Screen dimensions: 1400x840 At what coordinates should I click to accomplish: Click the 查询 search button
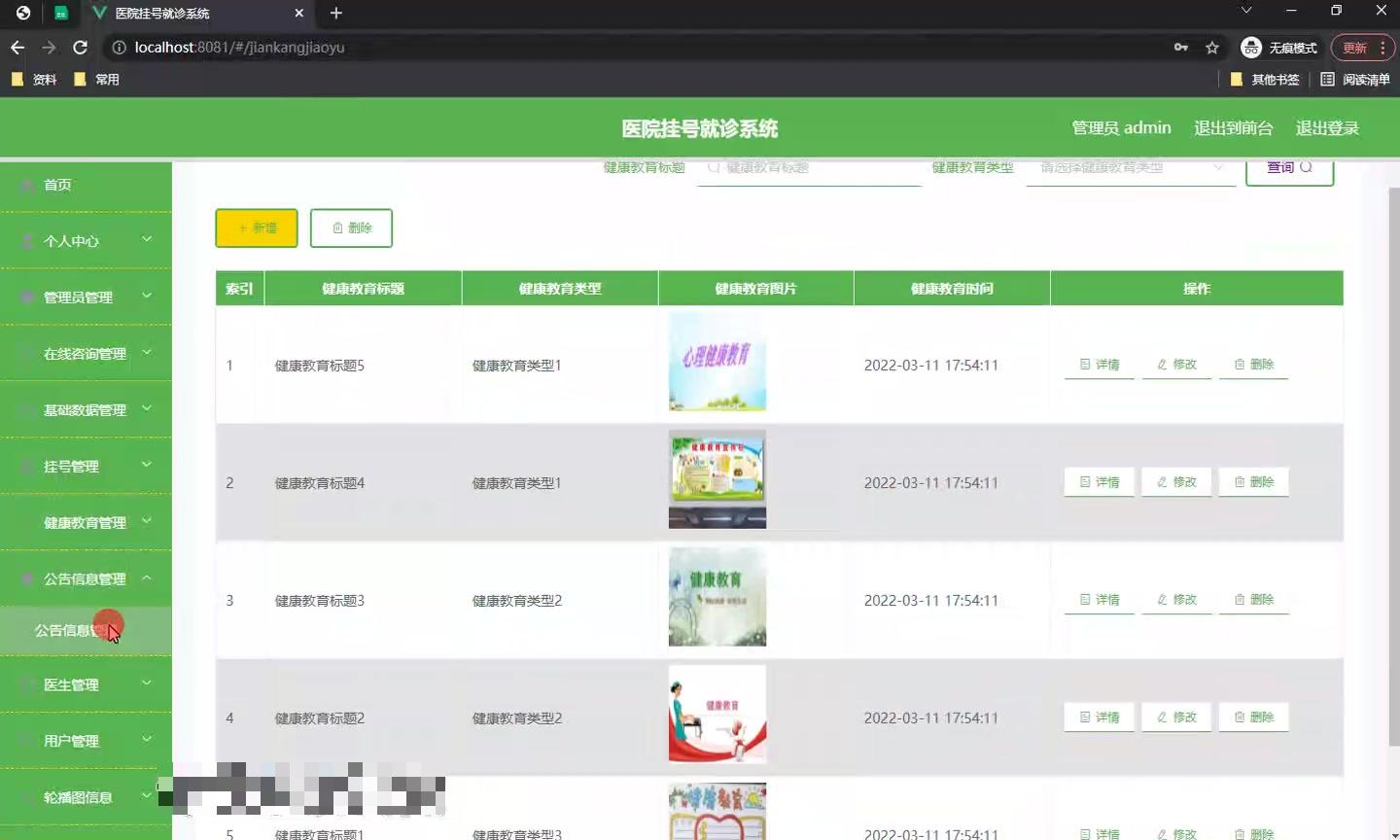pyautogui.click(x=1289, y=167)
